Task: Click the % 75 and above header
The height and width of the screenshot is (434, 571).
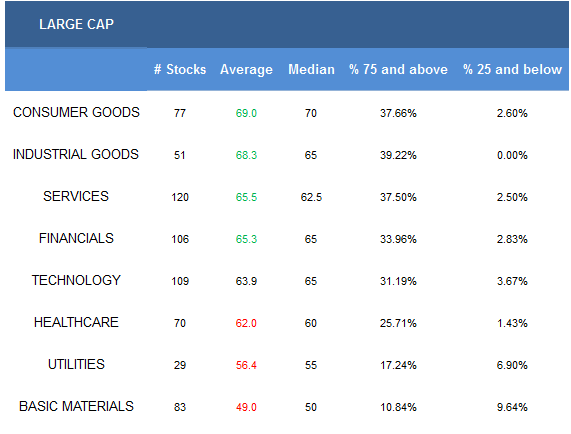Action: click(398, 69)
